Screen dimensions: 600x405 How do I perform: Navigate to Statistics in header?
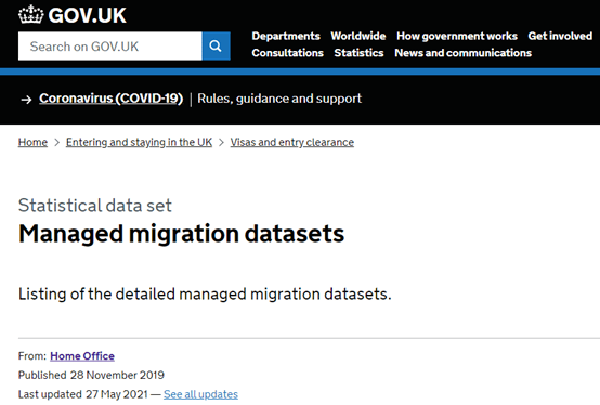358,53
